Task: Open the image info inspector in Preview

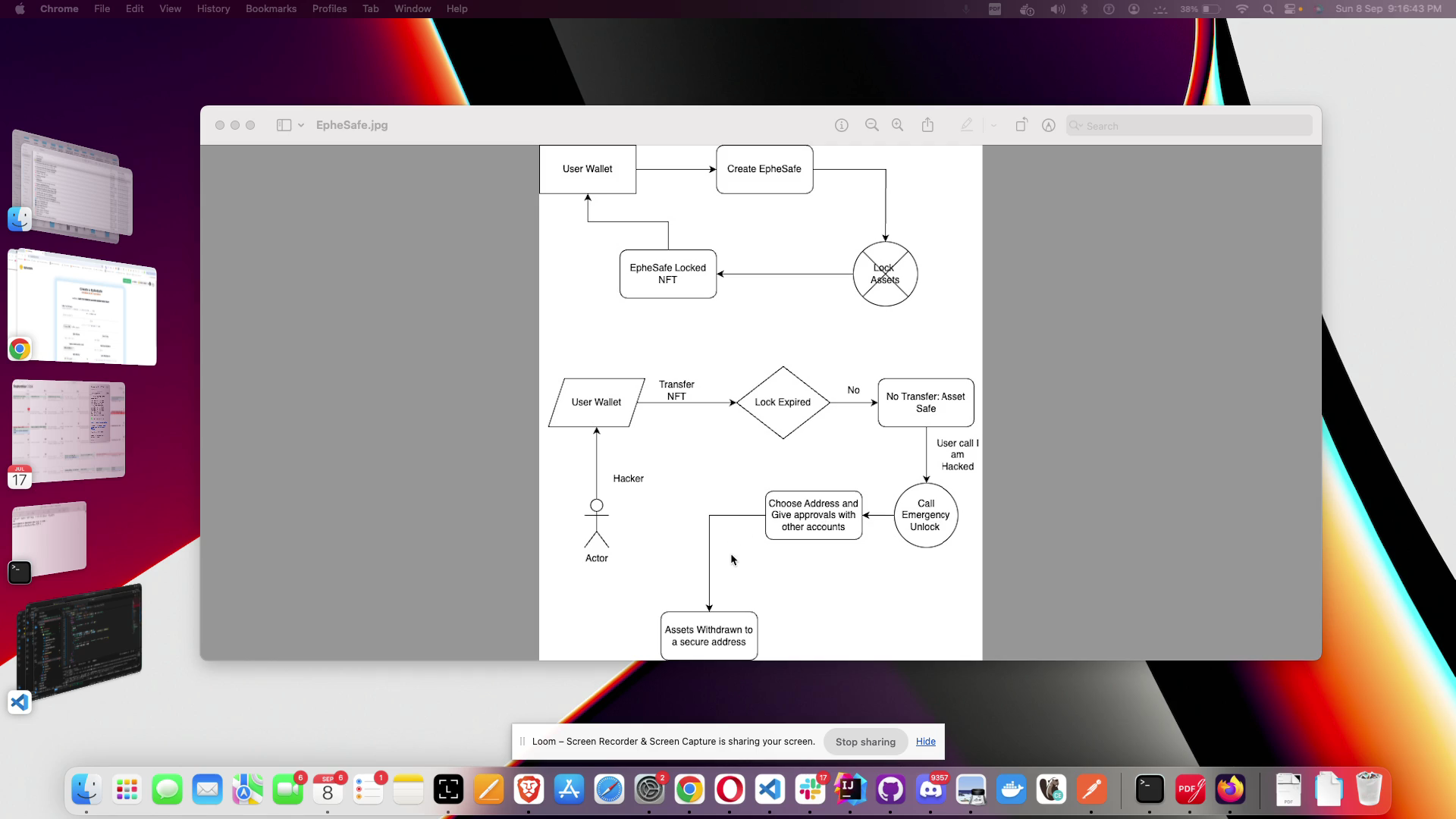Action: click(842, 125)
